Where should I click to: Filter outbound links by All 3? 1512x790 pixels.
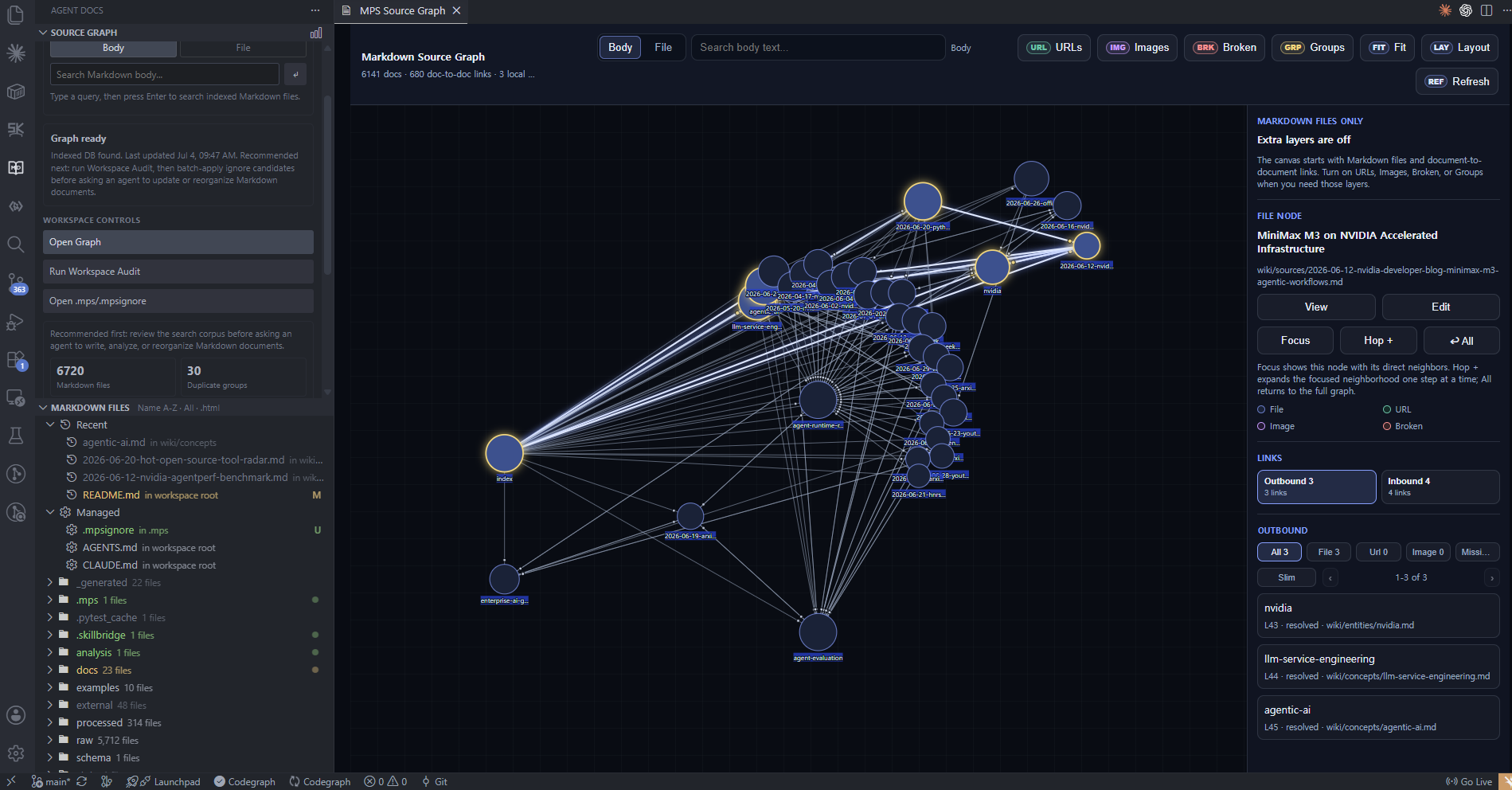[x=1279, y=552]
